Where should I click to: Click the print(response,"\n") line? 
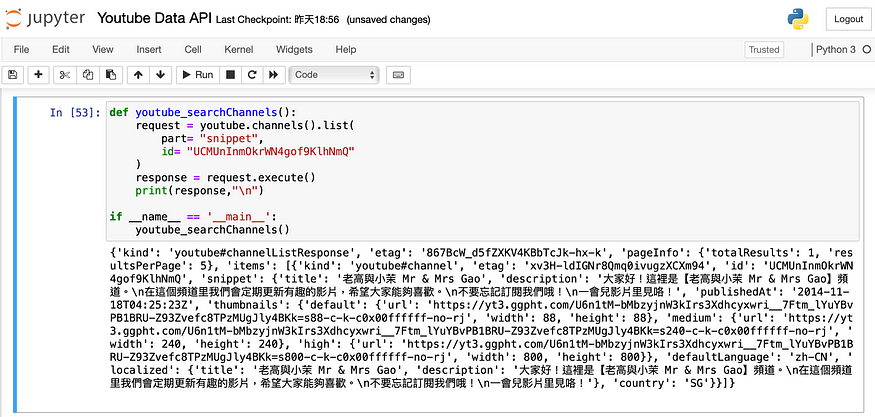click(199, 191)
